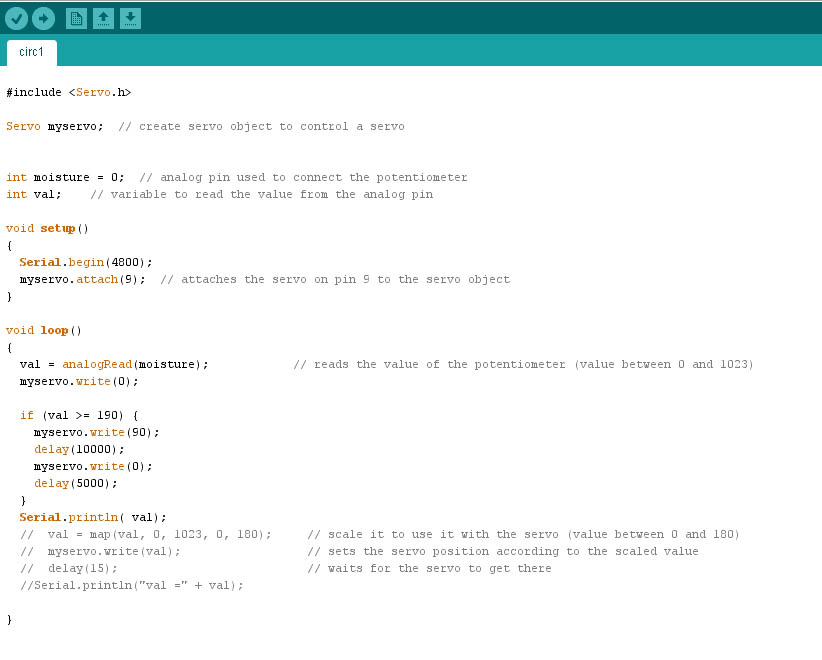Click comment 'variable to read the value from the analog pin'

(x=272, y=194)
